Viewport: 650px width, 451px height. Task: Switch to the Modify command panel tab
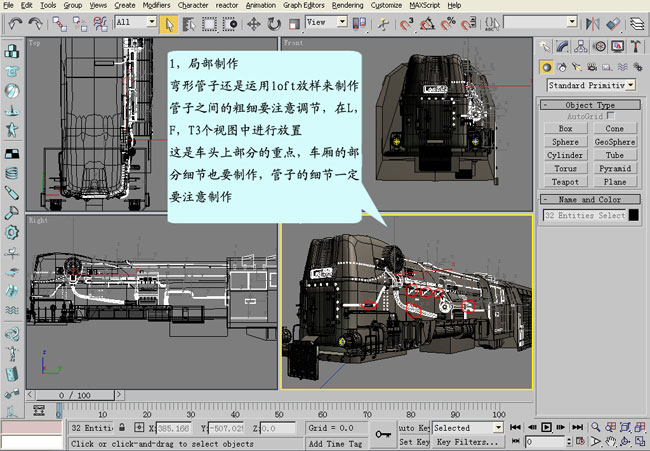pos(562,46)
